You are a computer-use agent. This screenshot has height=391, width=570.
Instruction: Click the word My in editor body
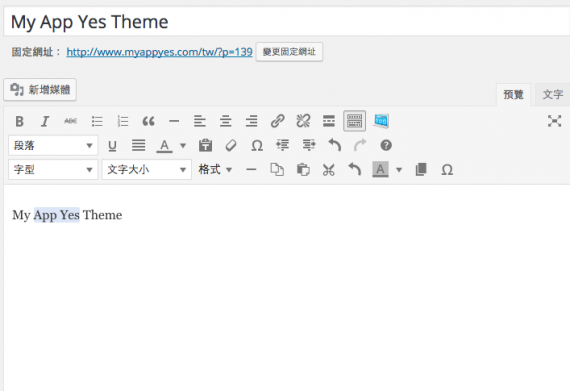click(21, 215)
